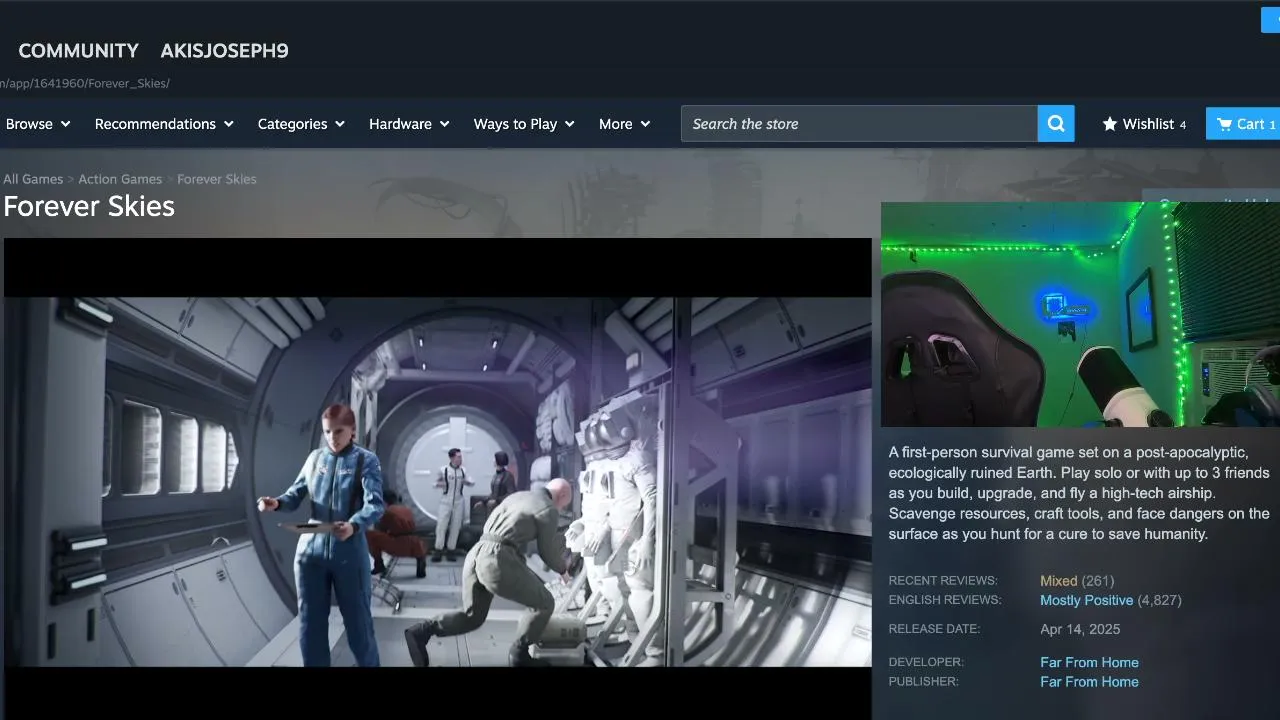The height and width of the screenshot is (720, 1280).
Task: Open the shopping Cart icon
Action: [x=1224, y=124]
